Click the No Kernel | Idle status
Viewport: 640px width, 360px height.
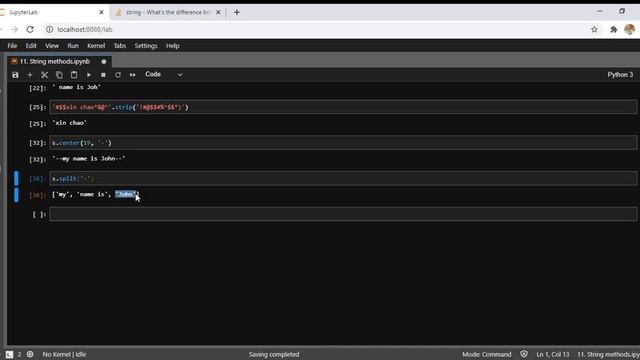64,354
